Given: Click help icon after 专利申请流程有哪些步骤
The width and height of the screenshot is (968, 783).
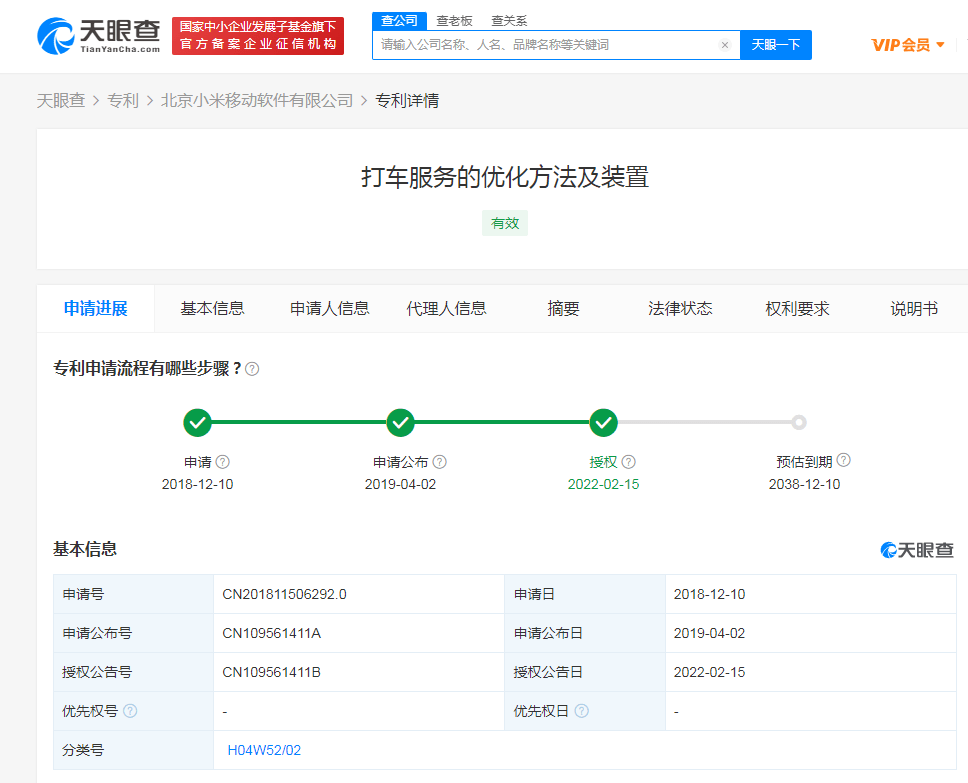Looking at the screenshot, I should [x=253, y=369].
